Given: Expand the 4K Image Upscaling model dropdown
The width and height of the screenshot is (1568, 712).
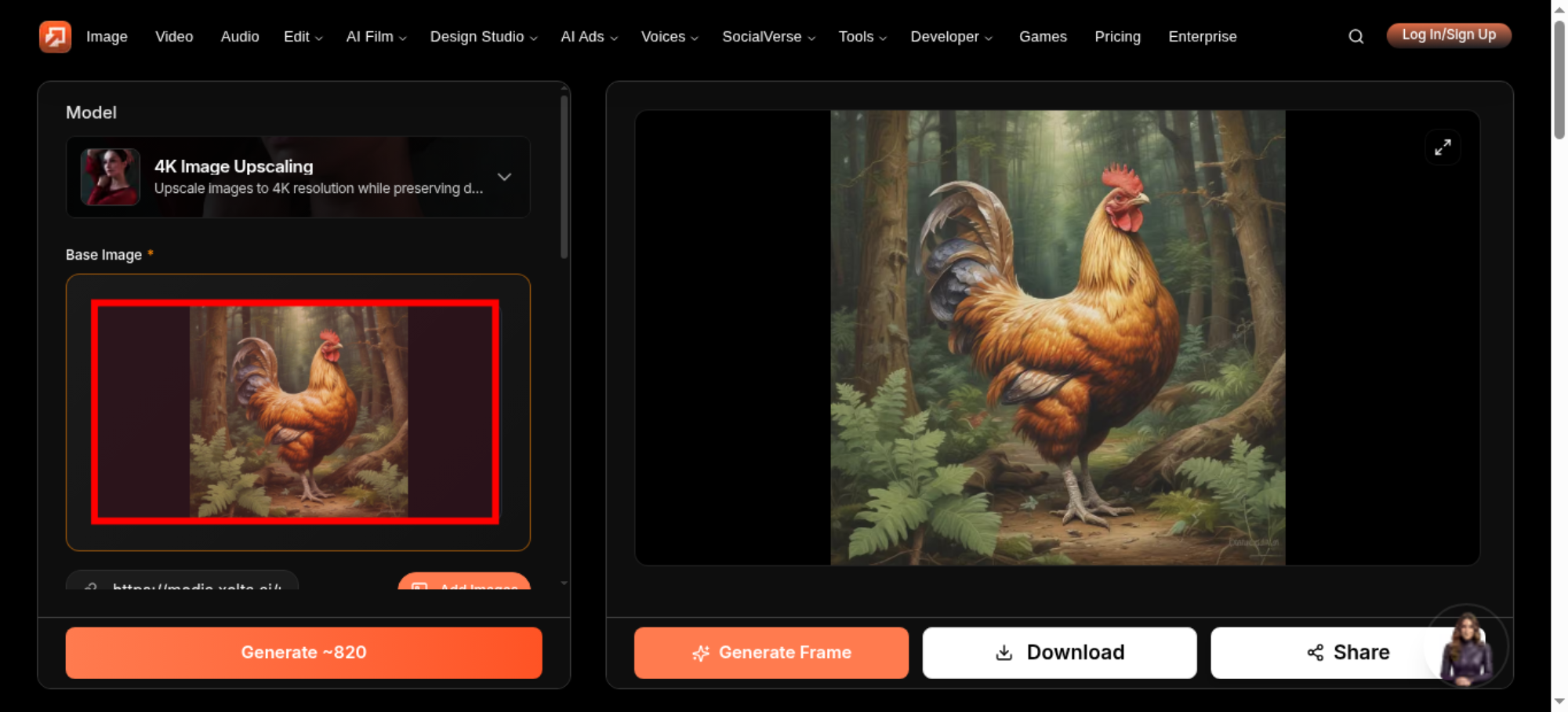Looking at the screenshot, I should tap(504, 177).
